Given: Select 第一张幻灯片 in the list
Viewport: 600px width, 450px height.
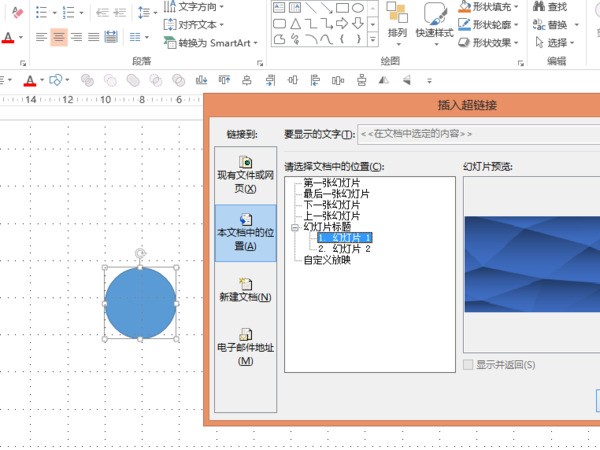Looking at the screenshot, I should click(331, 183).
